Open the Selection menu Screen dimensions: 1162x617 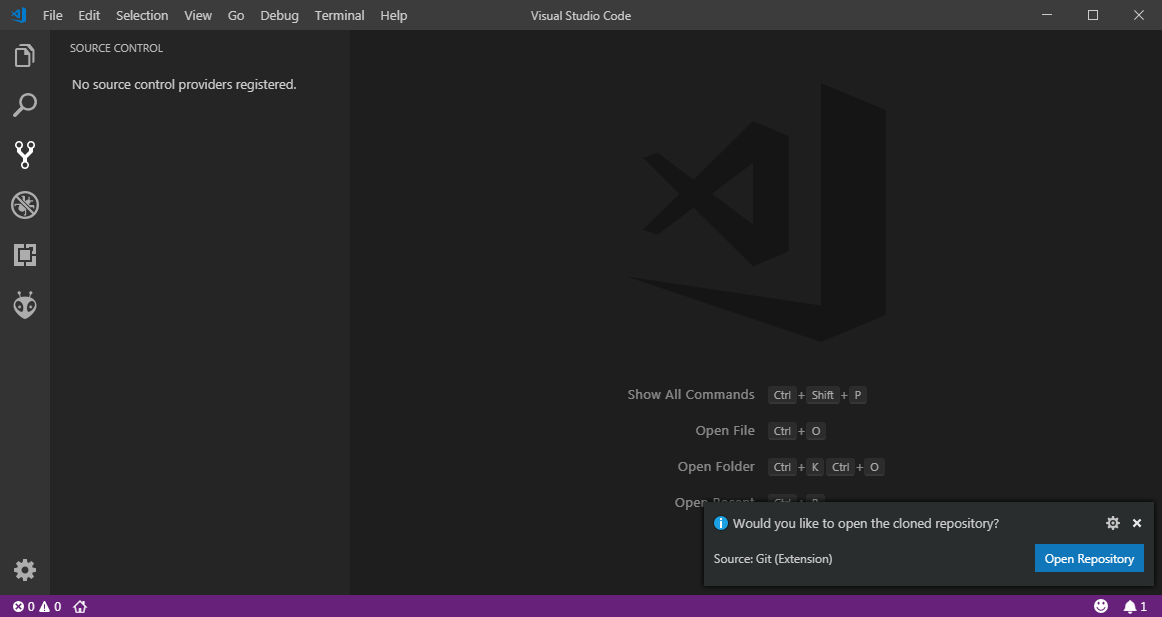pyautogui.click(x=142, y=15)
